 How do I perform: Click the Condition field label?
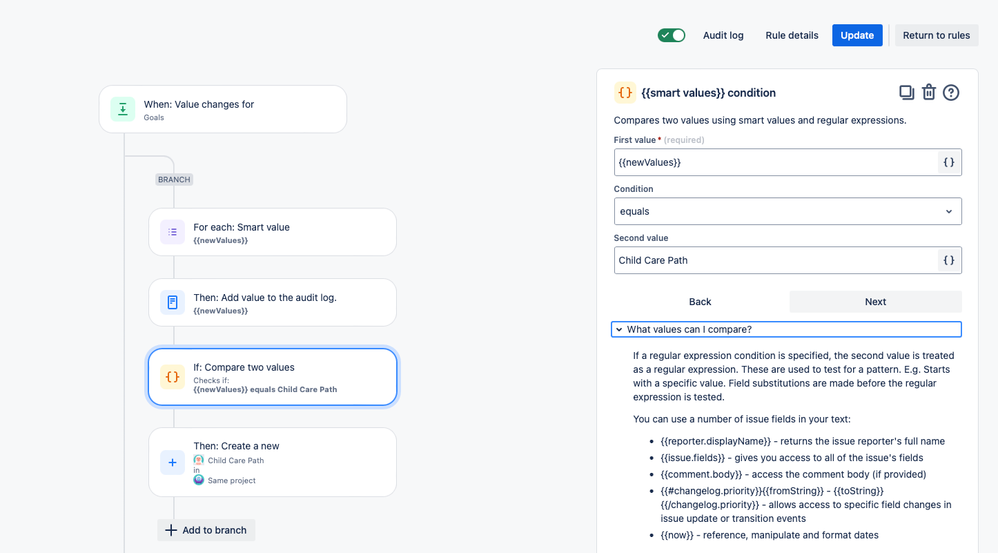point(633,189)
